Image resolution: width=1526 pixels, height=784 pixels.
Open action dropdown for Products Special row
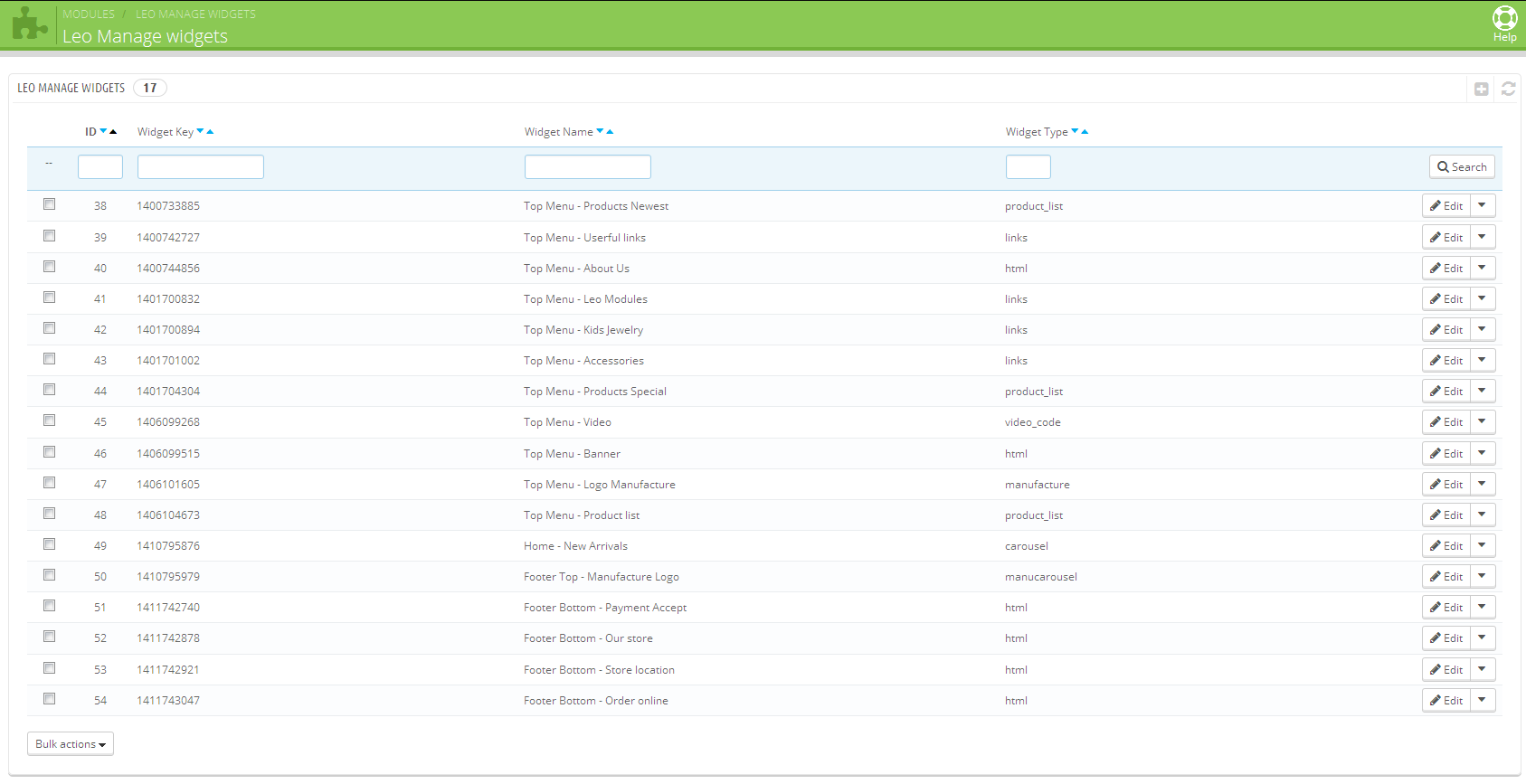pos(1483,391)
